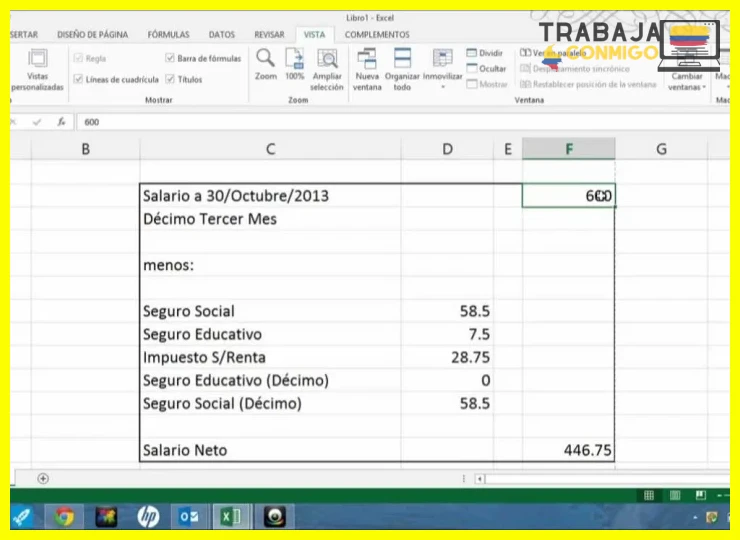
Task: Click cell 'Décimo Tercer Mes'
Action: click(x=270, y=219)
